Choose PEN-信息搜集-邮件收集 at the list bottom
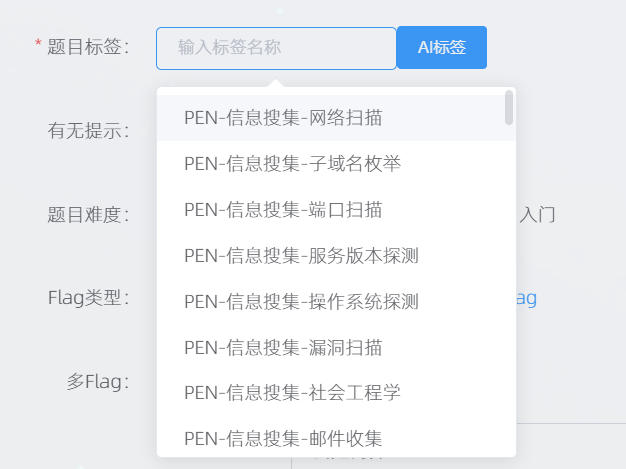Viewport: 626px width, 469px height. [x=283, y=438]
